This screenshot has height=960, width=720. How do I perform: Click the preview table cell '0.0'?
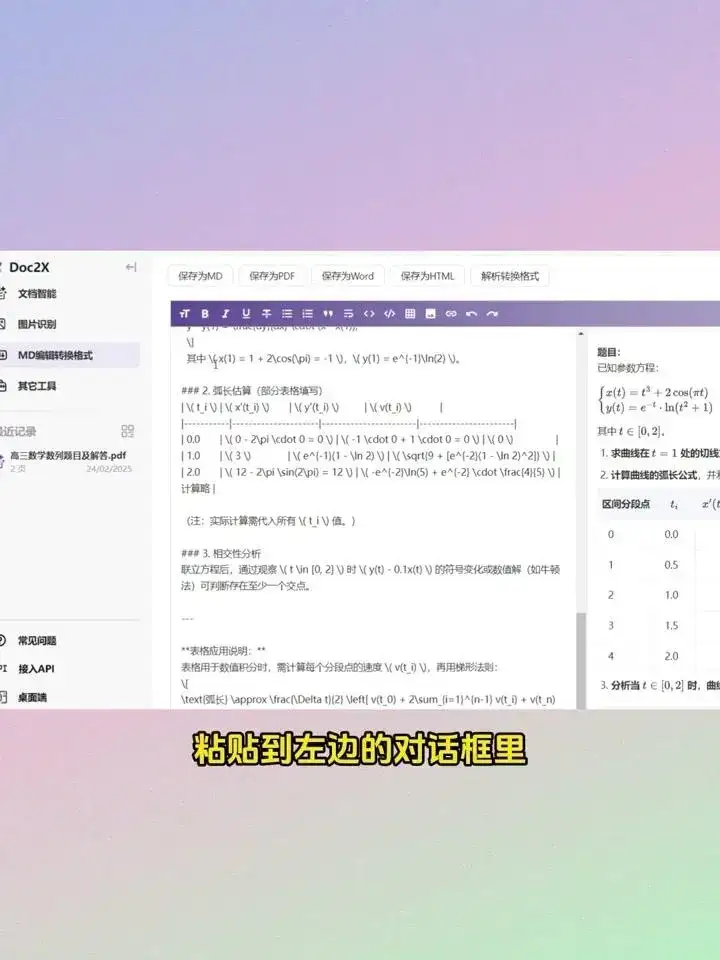click(671, 534)
